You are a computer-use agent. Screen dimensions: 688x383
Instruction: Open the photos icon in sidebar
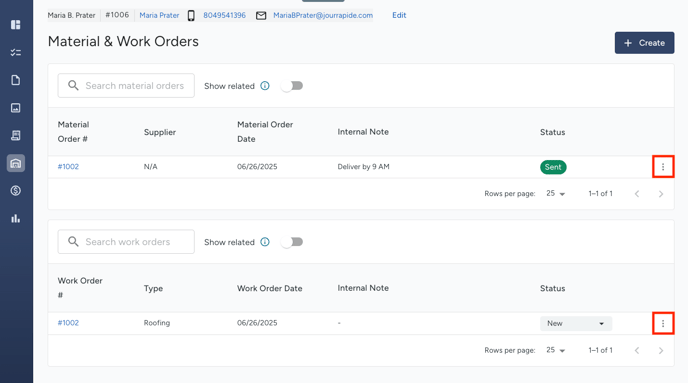pos(16,107)
